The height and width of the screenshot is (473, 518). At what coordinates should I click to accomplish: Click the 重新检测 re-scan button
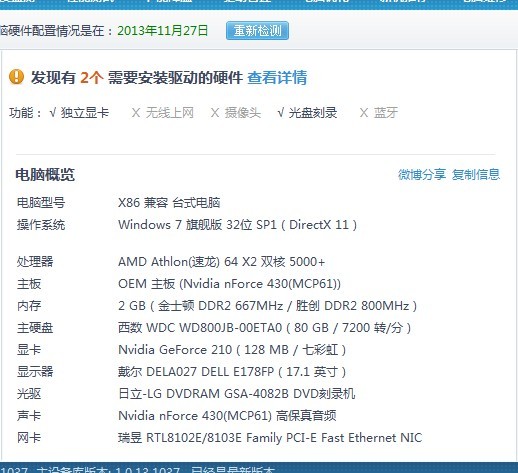point(257,31)
